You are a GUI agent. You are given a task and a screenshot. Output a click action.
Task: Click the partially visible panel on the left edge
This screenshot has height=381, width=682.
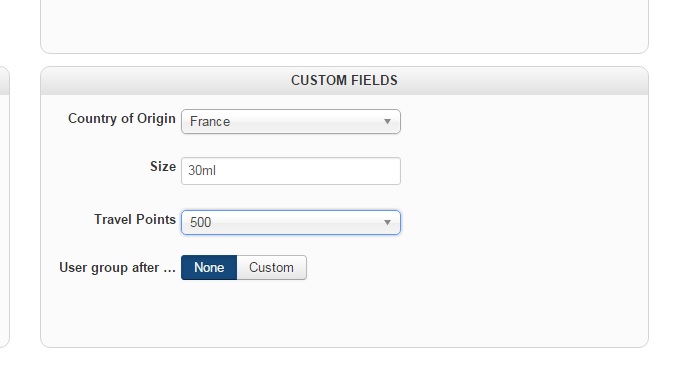pos(3,207)
